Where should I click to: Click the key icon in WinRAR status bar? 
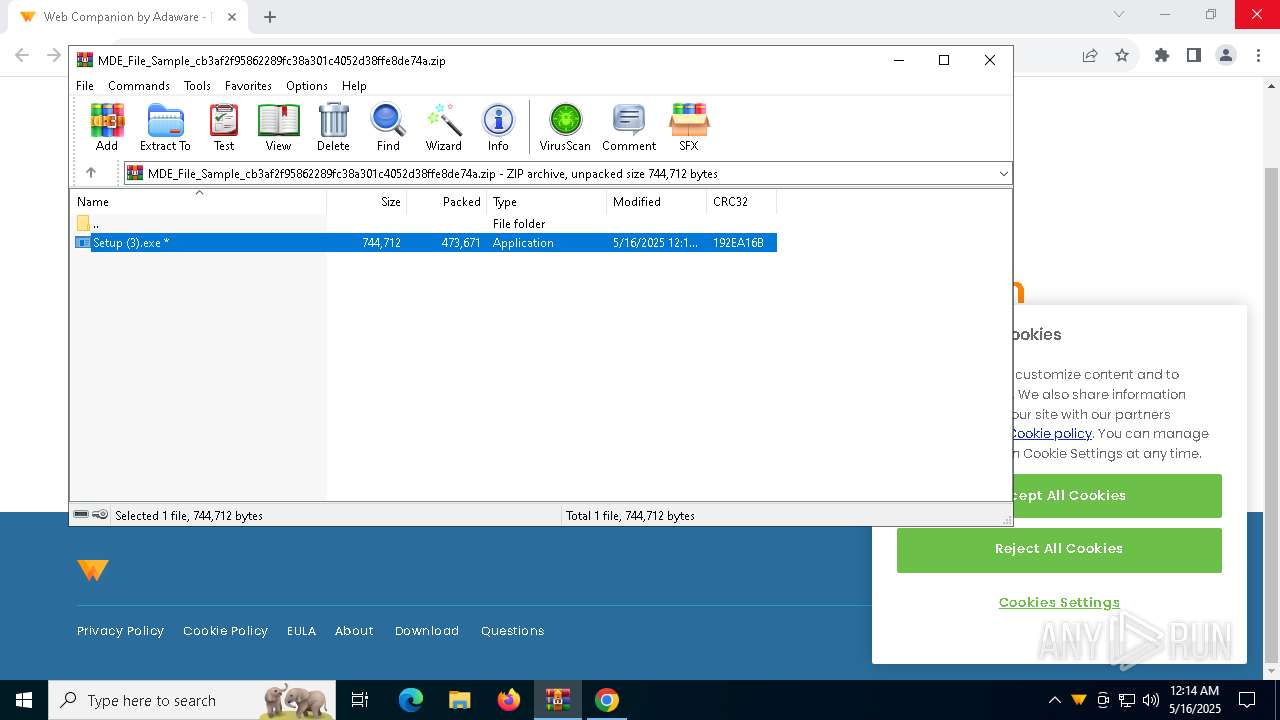click(x=100, y=515)
